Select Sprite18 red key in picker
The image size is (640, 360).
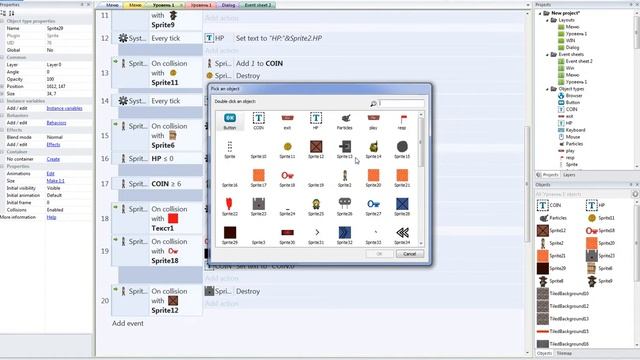point(287,178)
